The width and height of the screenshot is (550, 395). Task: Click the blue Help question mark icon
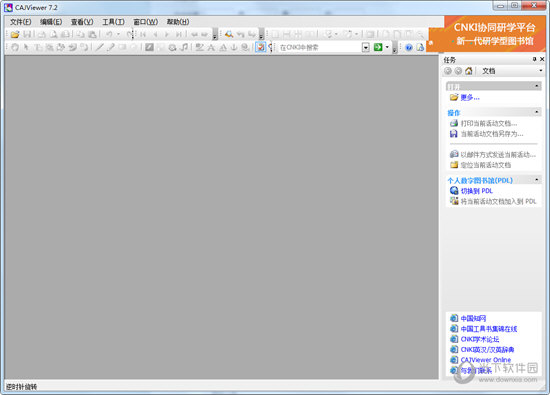click(x=409, y=47)
